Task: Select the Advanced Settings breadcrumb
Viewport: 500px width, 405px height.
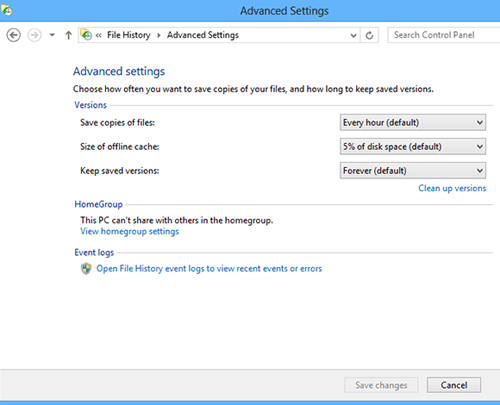Action: 203,35
